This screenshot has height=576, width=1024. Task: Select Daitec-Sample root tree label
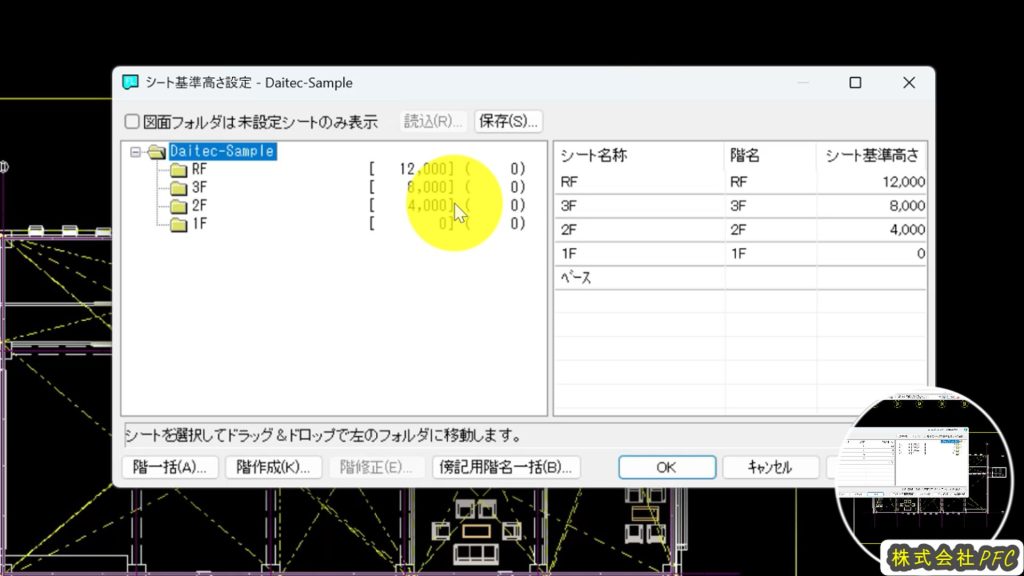221,152
